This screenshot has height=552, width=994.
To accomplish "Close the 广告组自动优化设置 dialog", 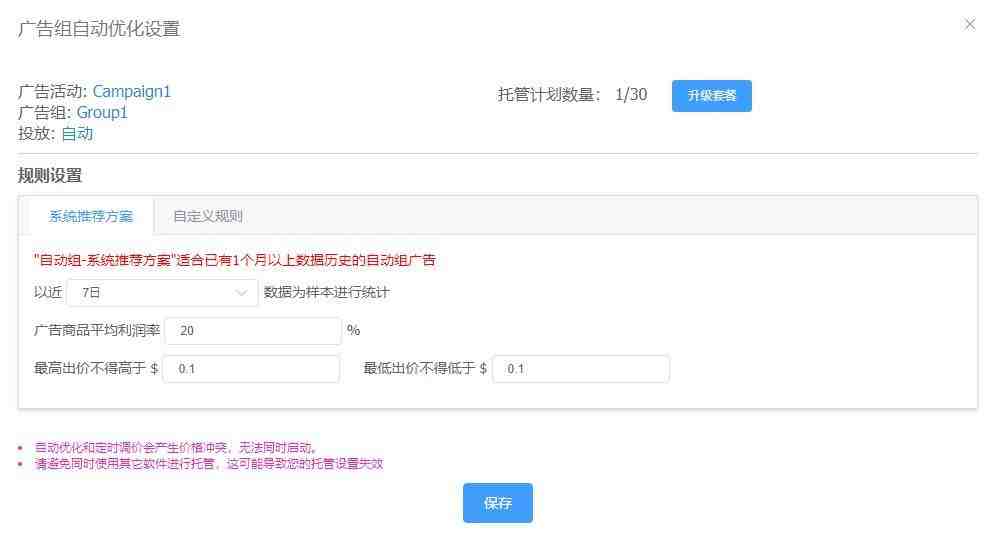I will 969,24.
